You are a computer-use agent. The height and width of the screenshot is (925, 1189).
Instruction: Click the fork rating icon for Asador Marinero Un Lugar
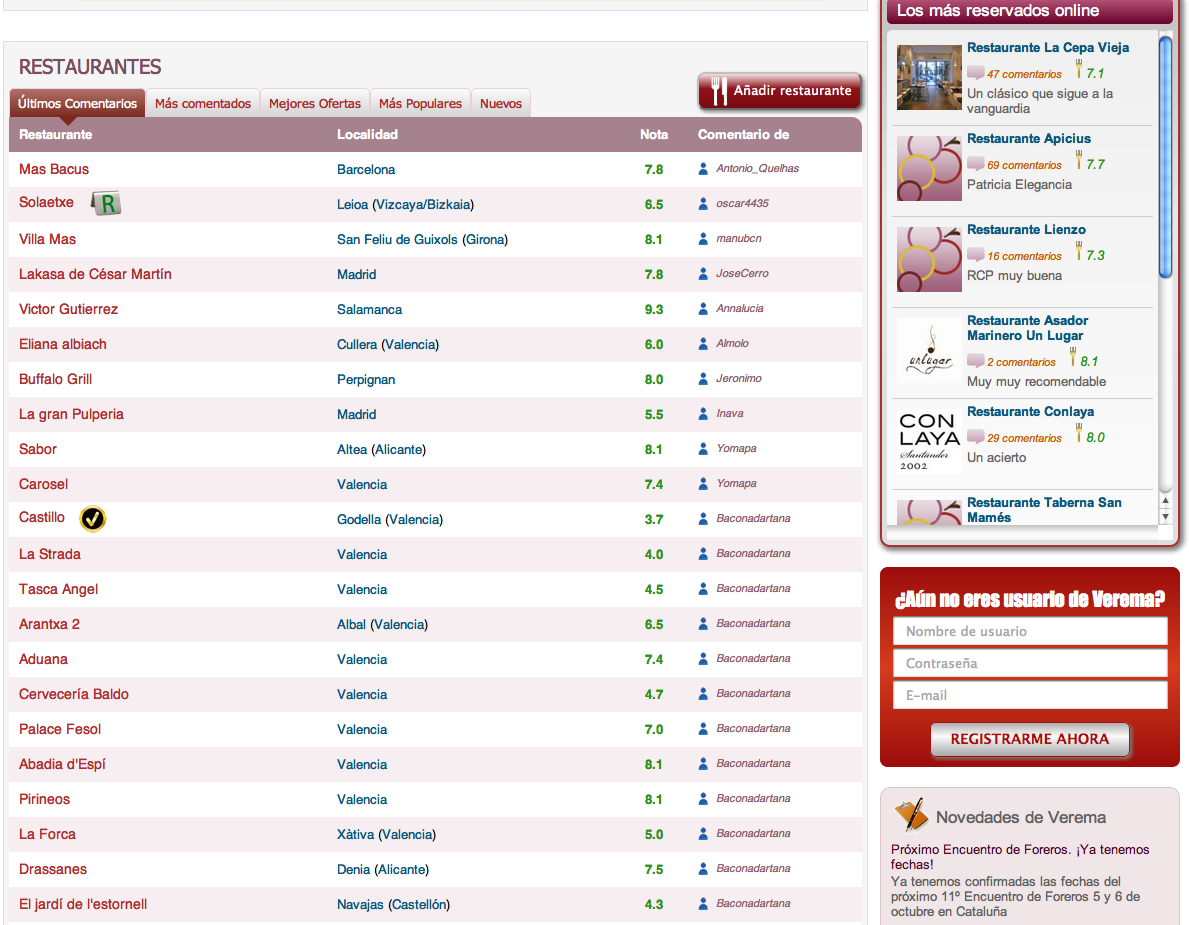point(1072,358)
